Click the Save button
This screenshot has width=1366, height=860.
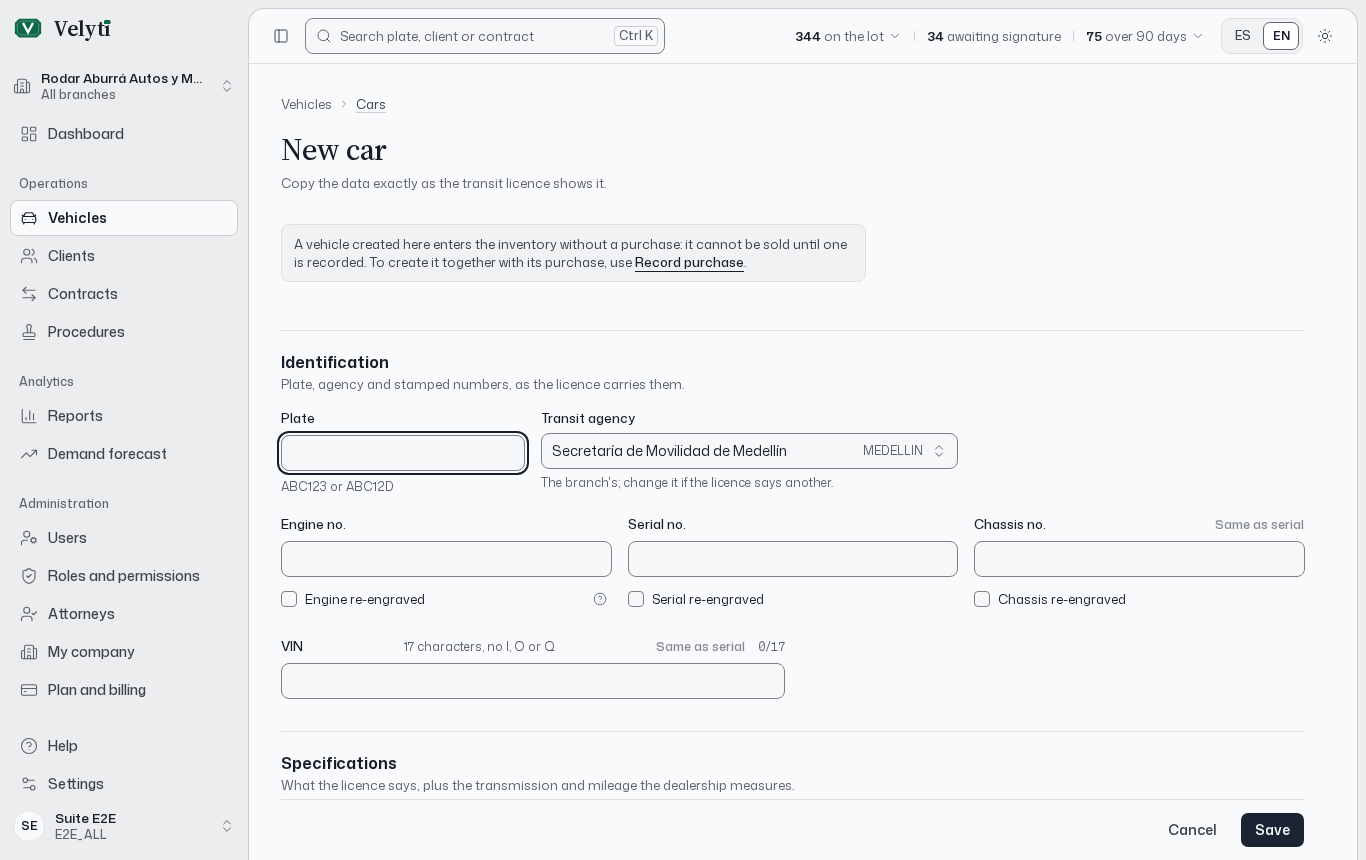pos(1272,830)
